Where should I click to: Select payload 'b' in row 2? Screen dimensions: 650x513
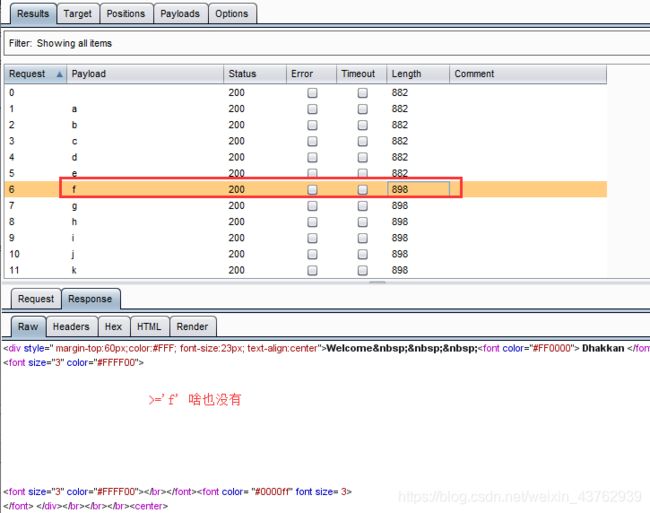point(74,125)
